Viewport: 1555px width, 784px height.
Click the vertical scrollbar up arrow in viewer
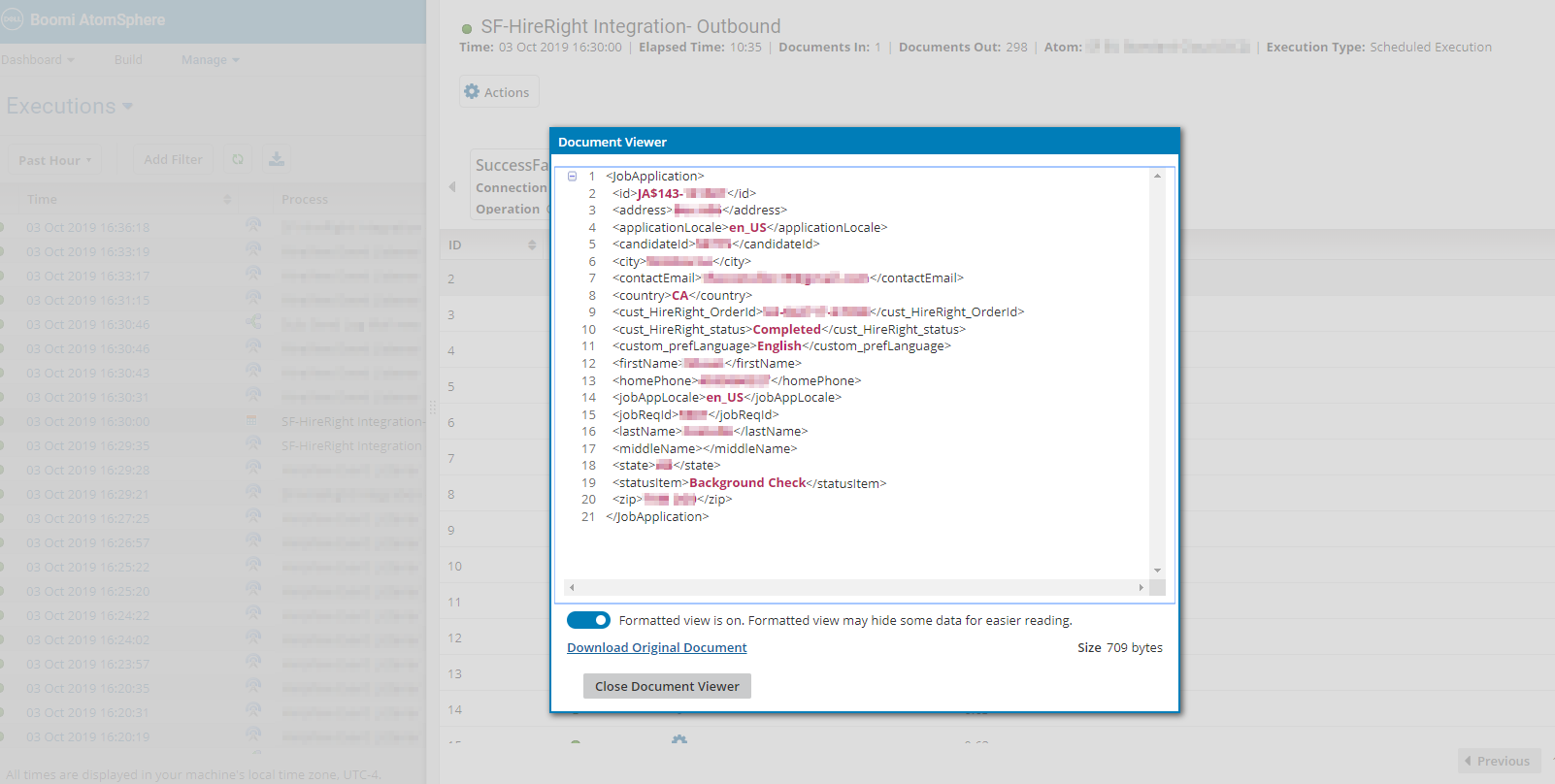pyautogui.click(x=1157, y=176)
